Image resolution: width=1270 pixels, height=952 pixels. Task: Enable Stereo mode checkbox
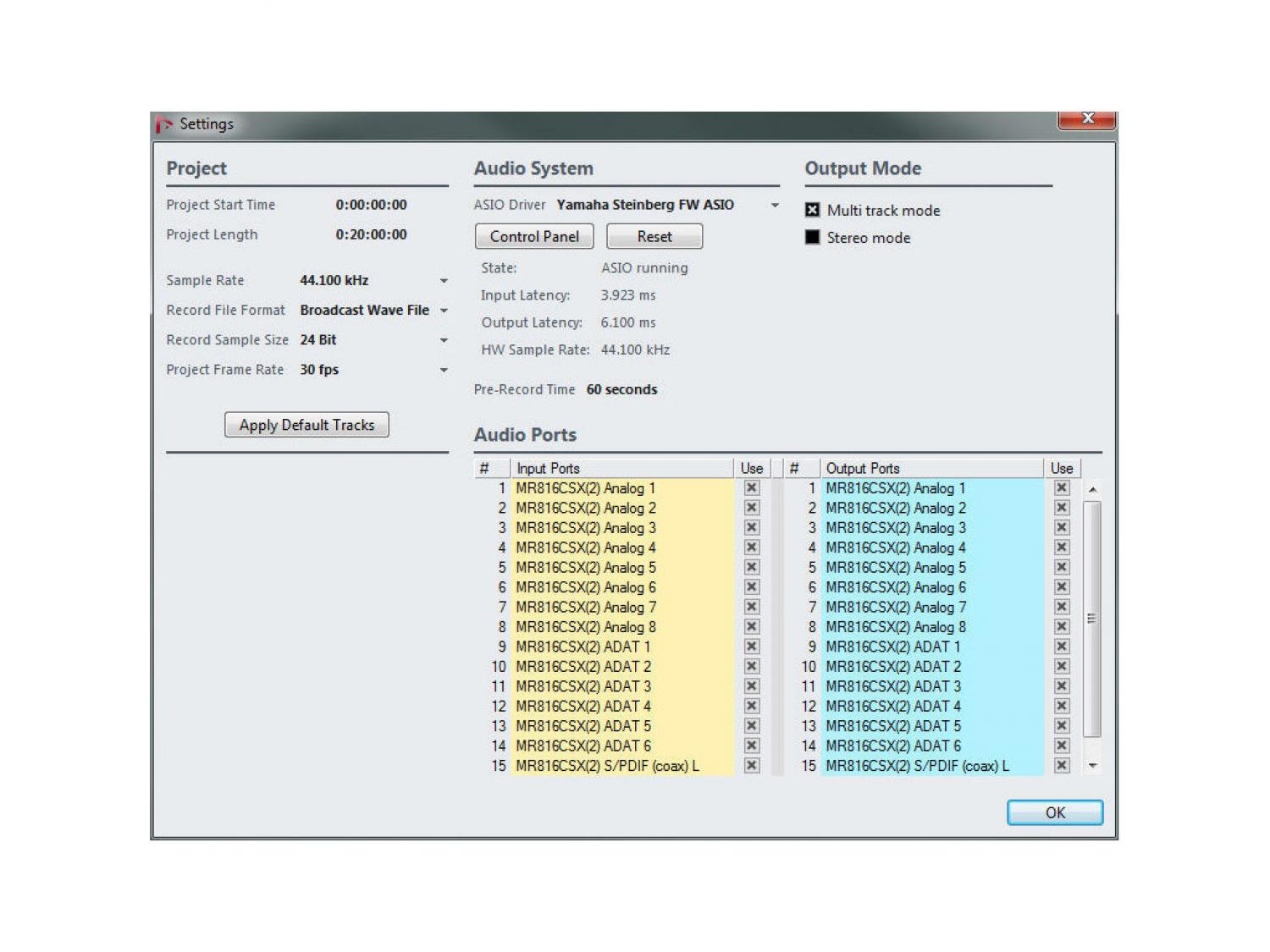pos(812,238)
